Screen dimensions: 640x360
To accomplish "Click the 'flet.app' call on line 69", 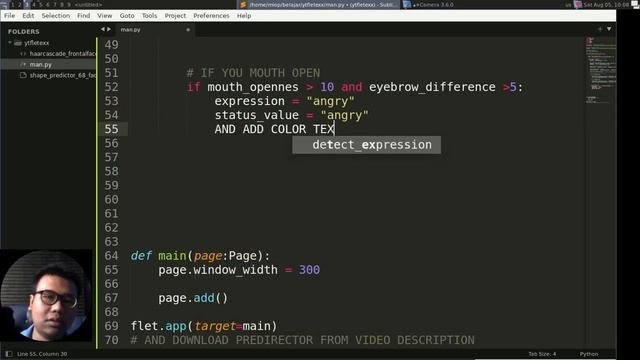I will coord(204,326).
